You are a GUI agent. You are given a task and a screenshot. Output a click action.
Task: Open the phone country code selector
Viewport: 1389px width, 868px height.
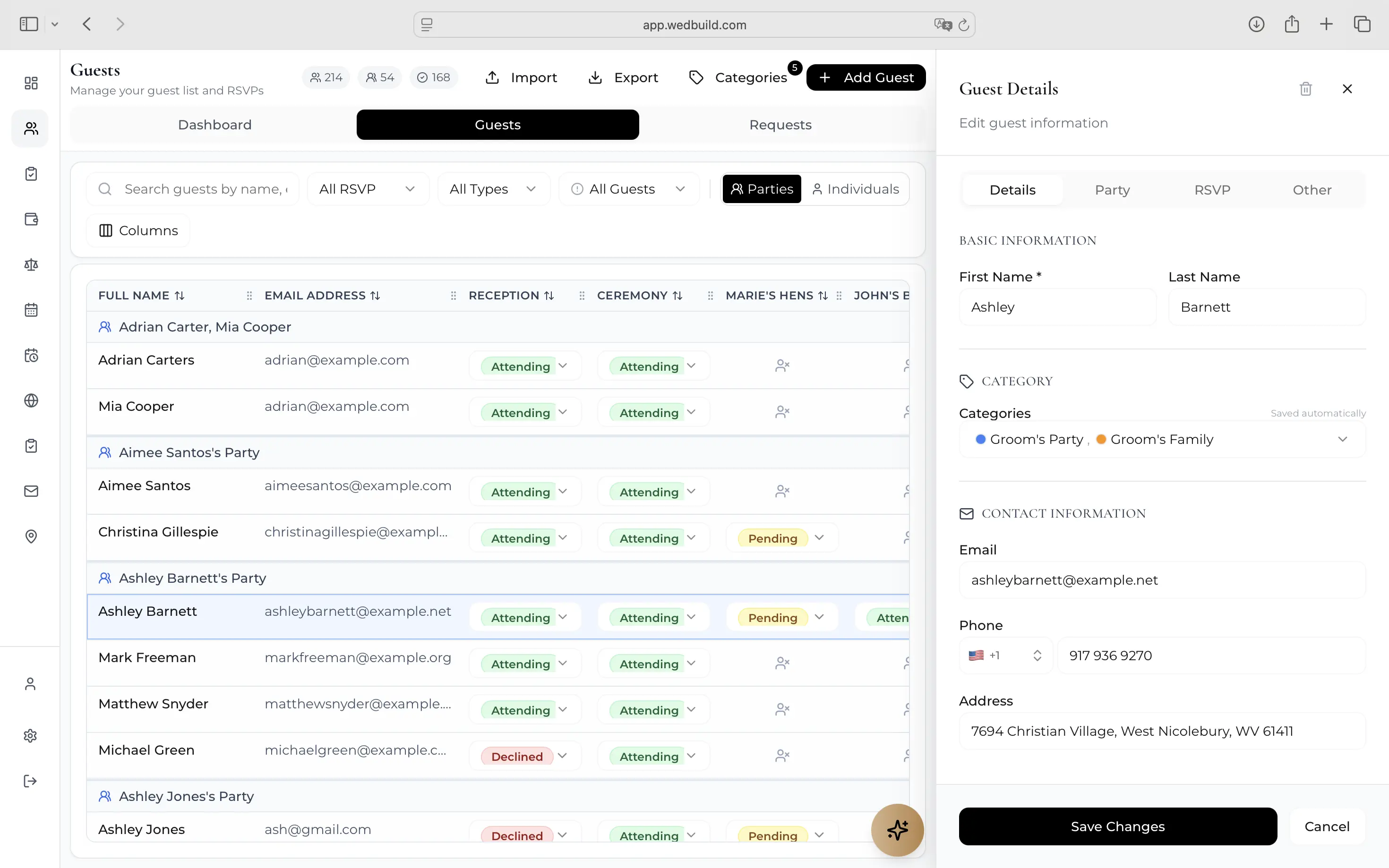point(1005,655)
